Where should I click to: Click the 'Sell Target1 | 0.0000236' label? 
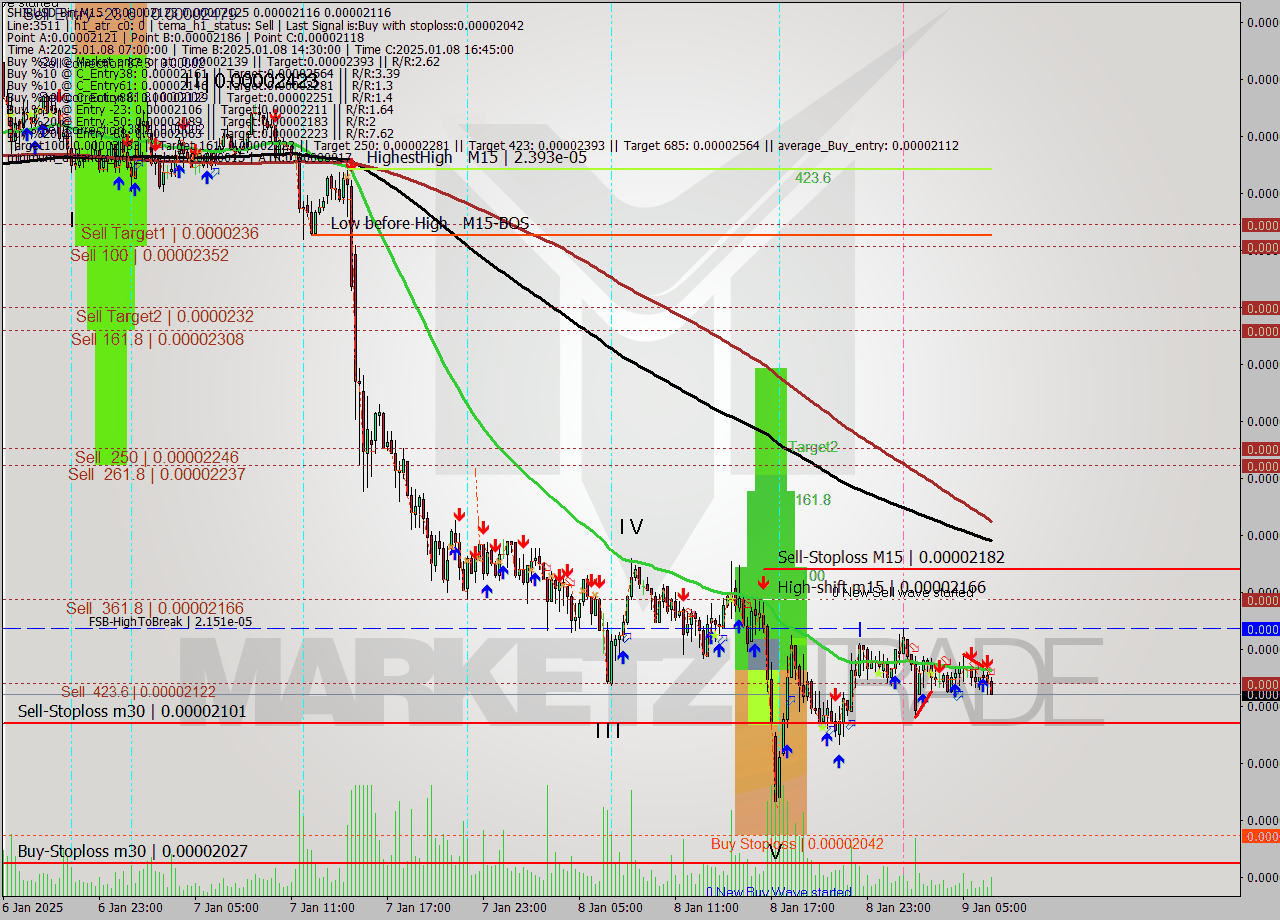coord(169,233)
